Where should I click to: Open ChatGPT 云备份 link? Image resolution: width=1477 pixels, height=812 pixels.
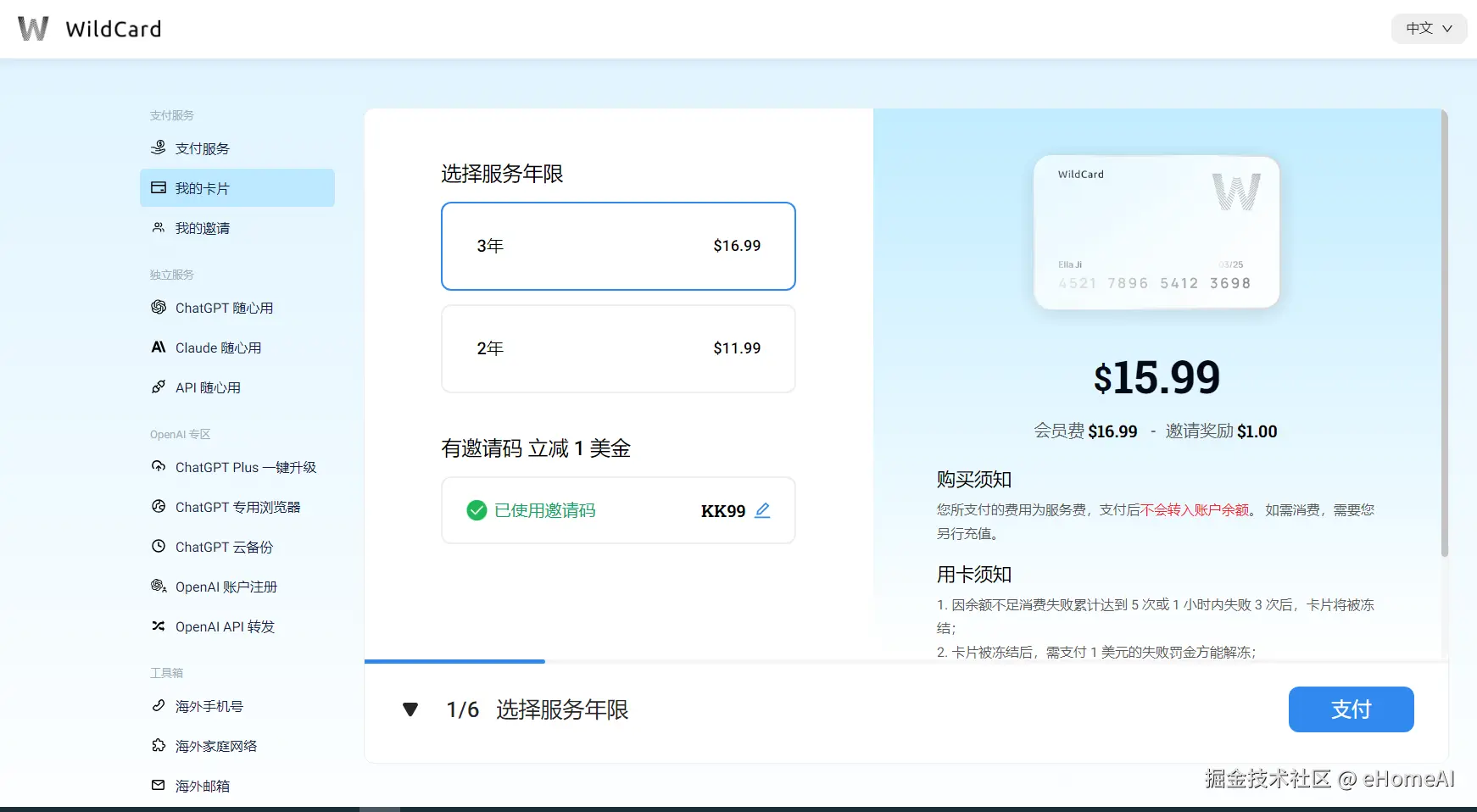pos(237,547)
